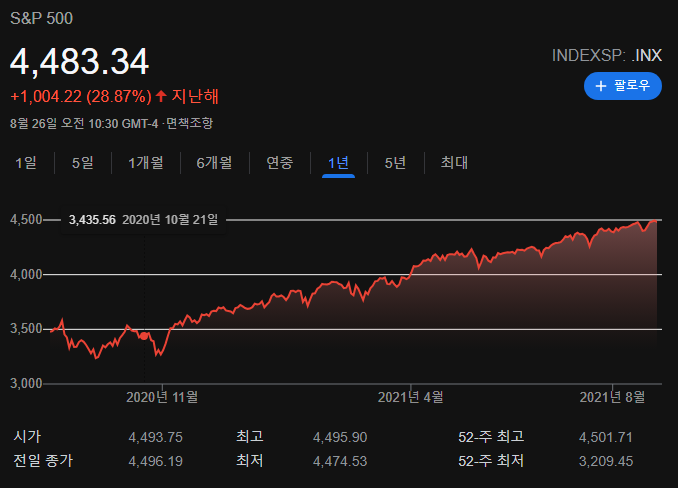The image size is (678, 488).
Task: Select the 1년 chart range tab
Action: (x=339, y=163)
